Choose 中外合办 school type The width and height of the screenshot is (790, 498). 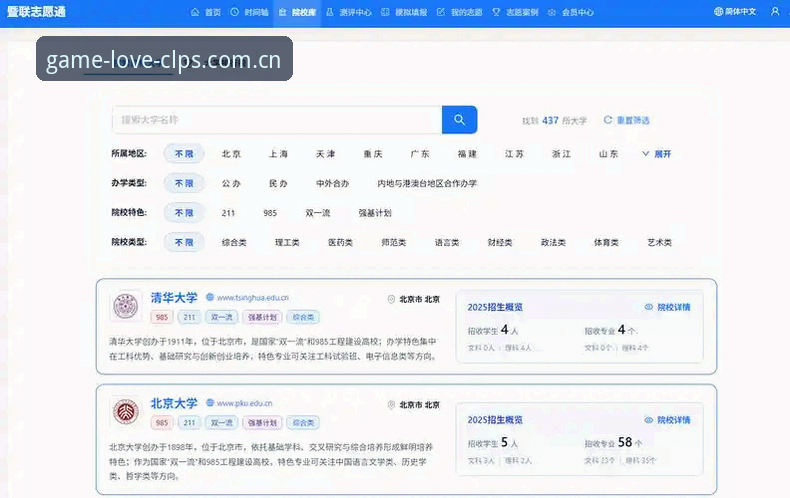[333, 183]
